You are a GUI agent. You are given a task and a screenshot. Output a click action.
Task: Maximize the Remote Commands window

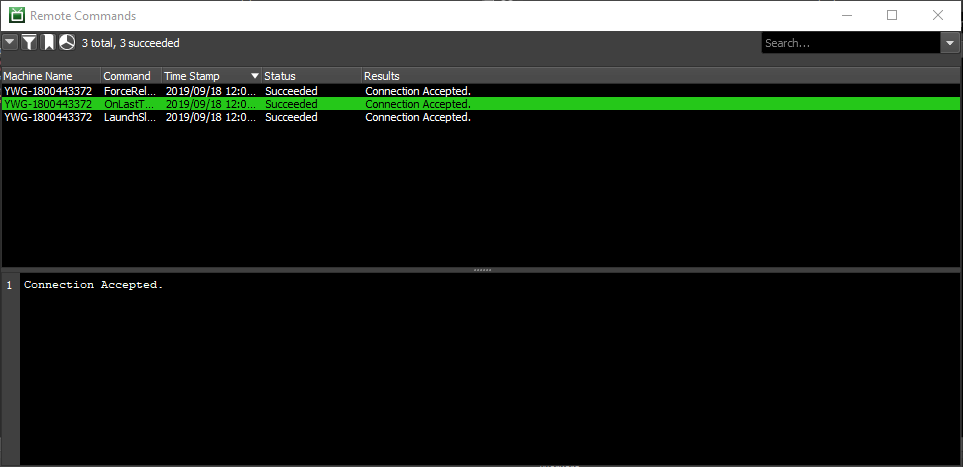coord(892,15)
